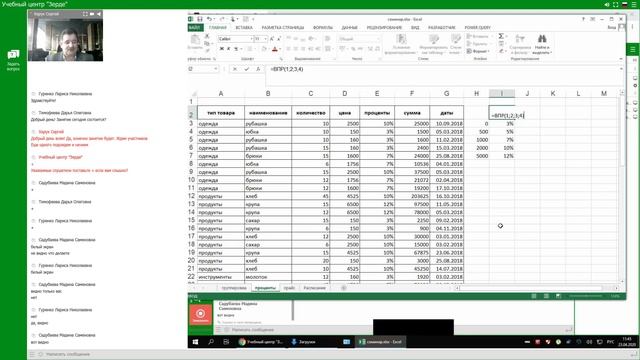
Task: Open Chrome 'Учебный центр' taskbar button
Action: click(261, 342)
